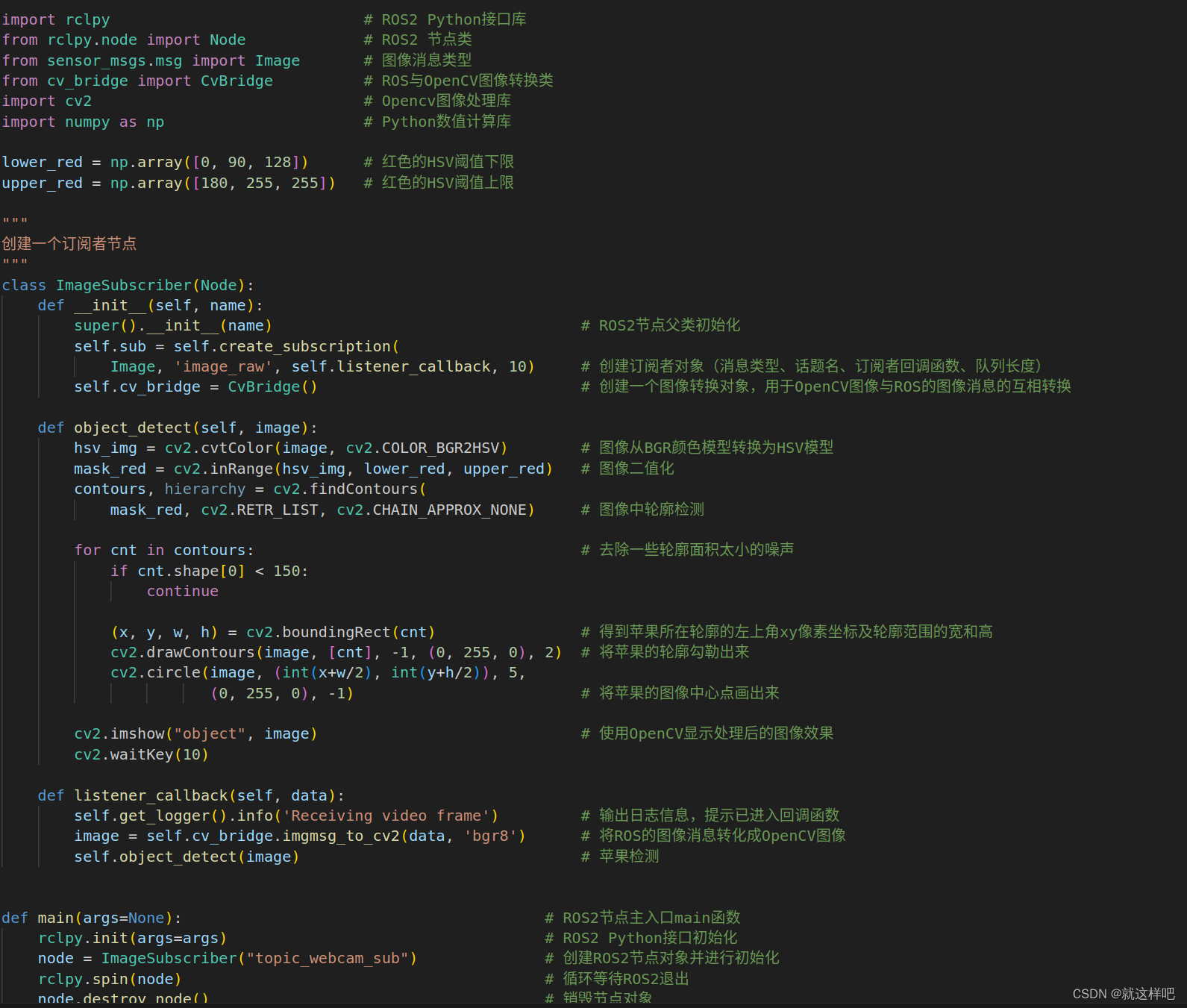Click 'import numpy as np' line
Image resolution: width=1187 pixels, height=1008 pixels.
pyautogui.click(x=83, y=122)
